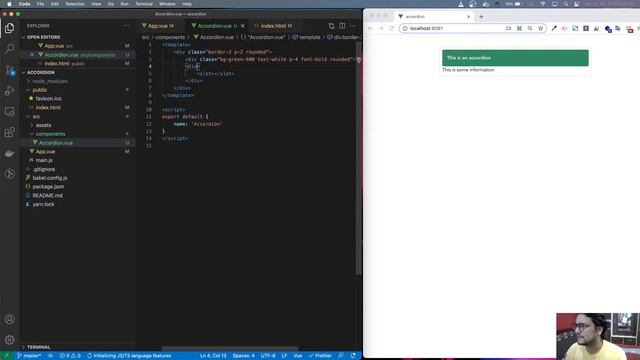Click the Prettier status bar item

(x=320, y=356)
